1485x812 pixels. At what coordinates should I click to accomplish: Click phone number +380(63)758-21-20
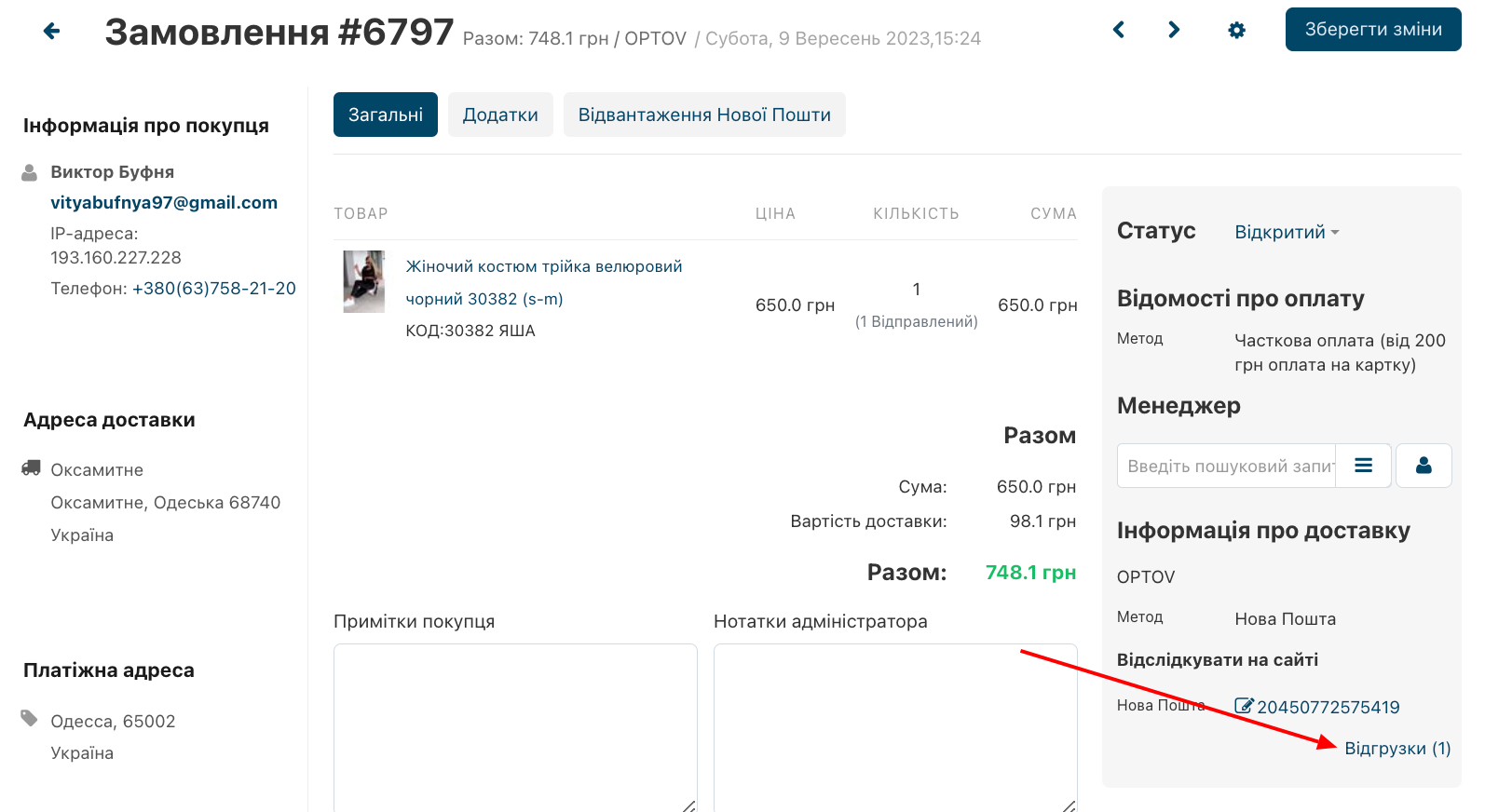point(214,289)
